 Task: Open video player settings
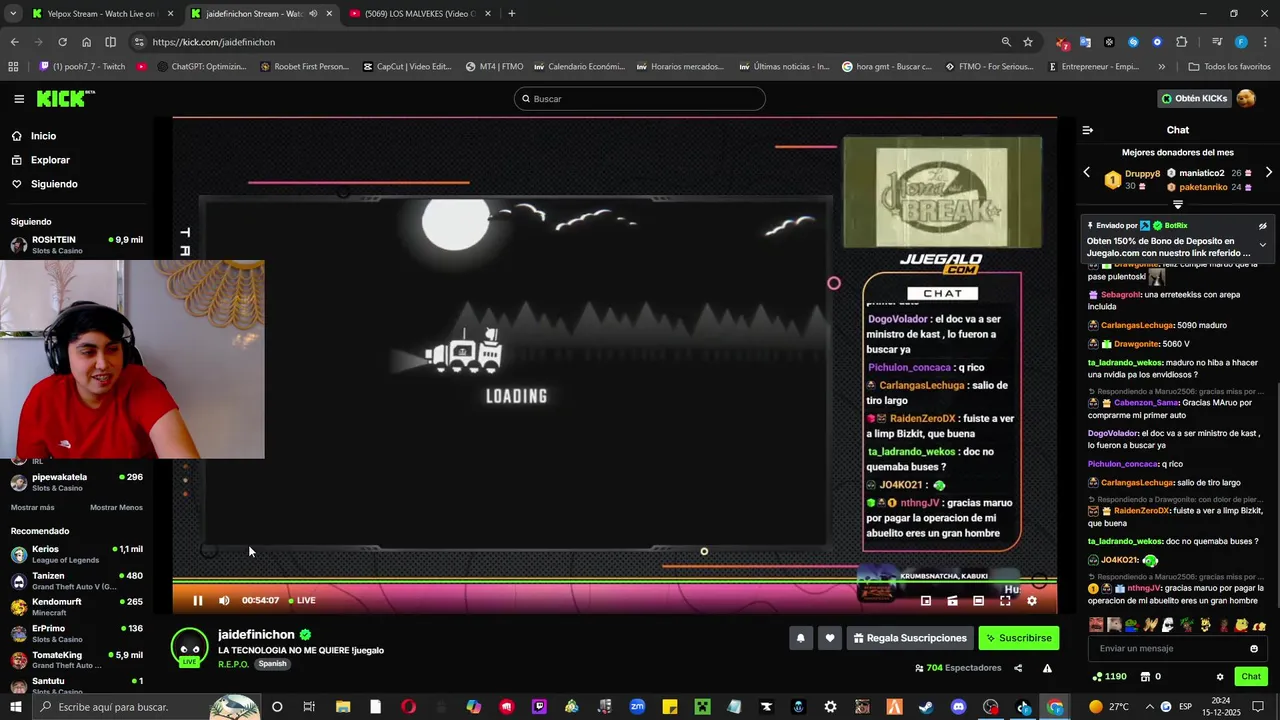1032,600
